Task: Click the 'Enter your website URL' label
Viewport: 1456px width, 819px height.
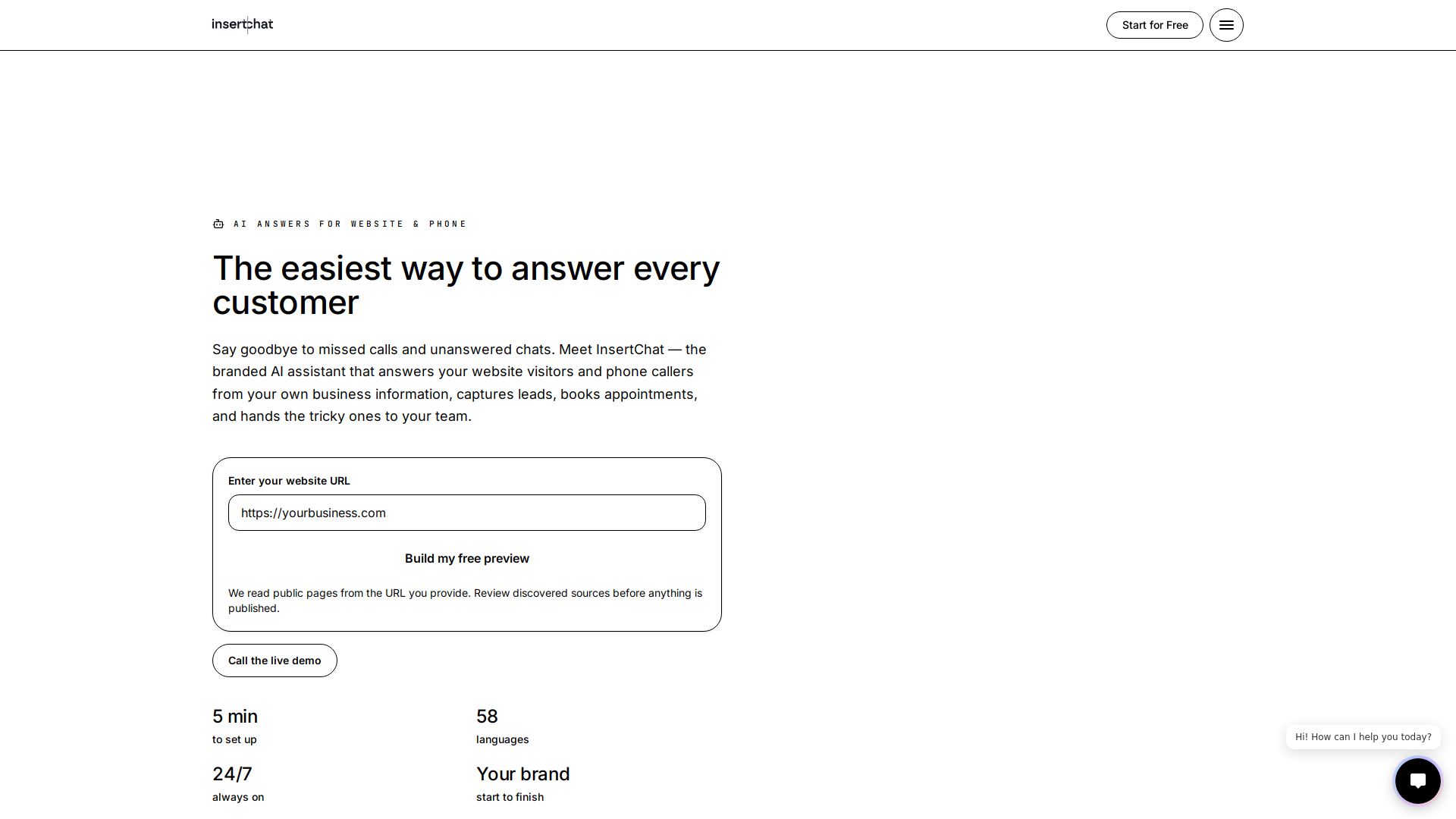Action: tap(289, 481)
